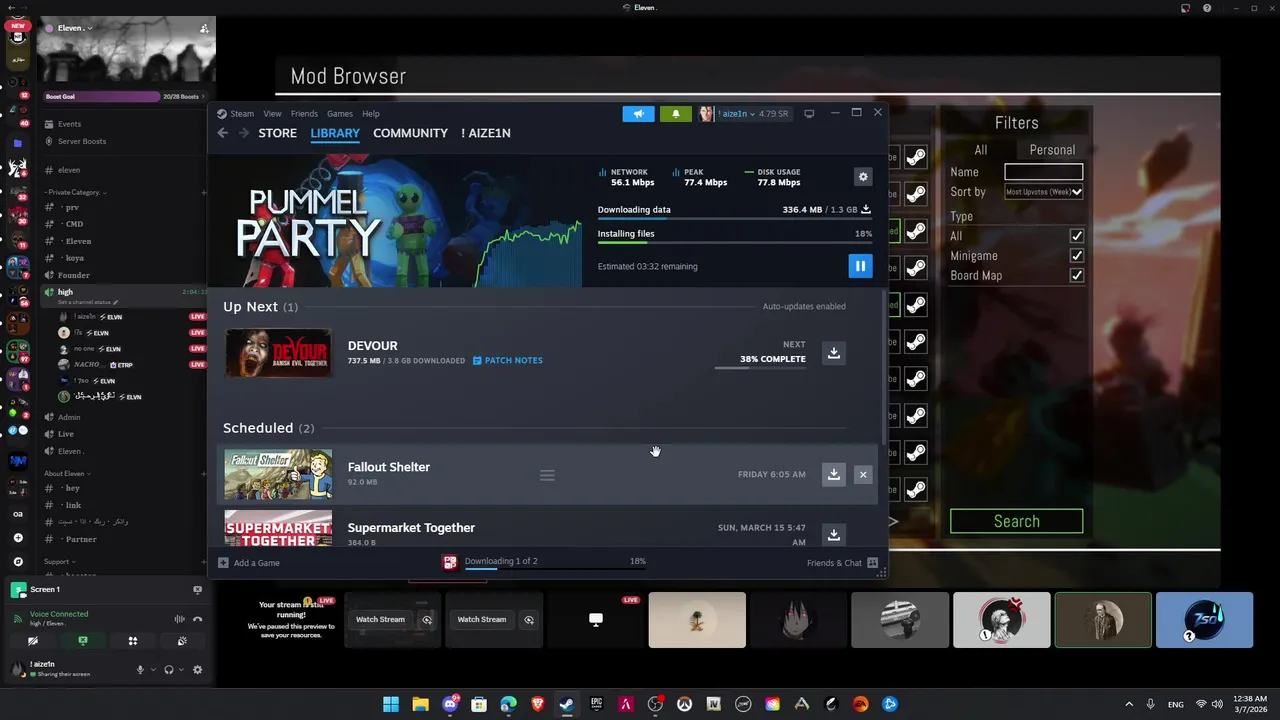
Task: Open Server Boosts in Discord
Action: pyautogui.click(x=81, y=141)
